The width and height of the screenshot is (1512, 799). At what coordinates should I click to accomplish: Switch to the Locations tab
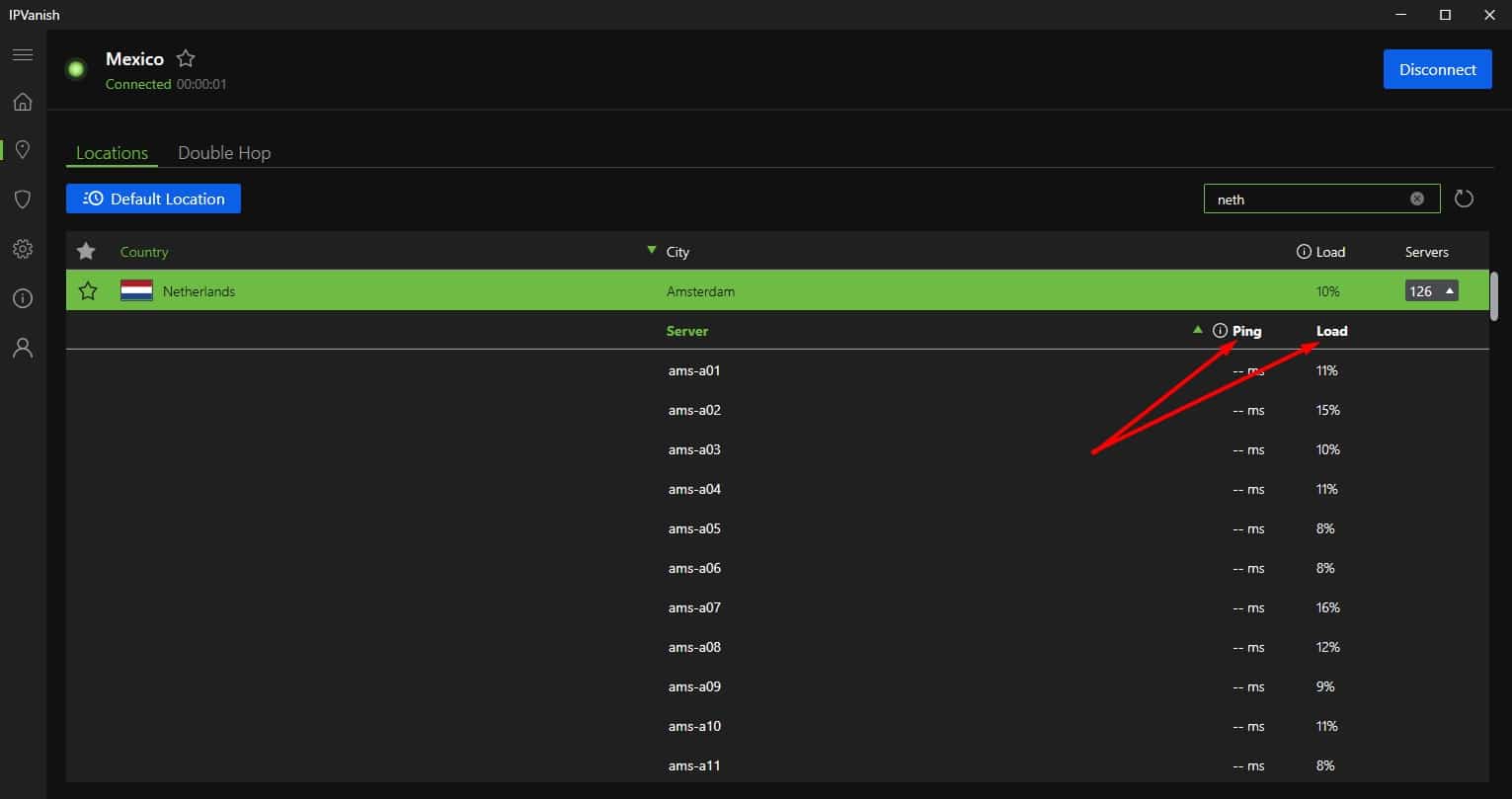click(x=112, y=153)
